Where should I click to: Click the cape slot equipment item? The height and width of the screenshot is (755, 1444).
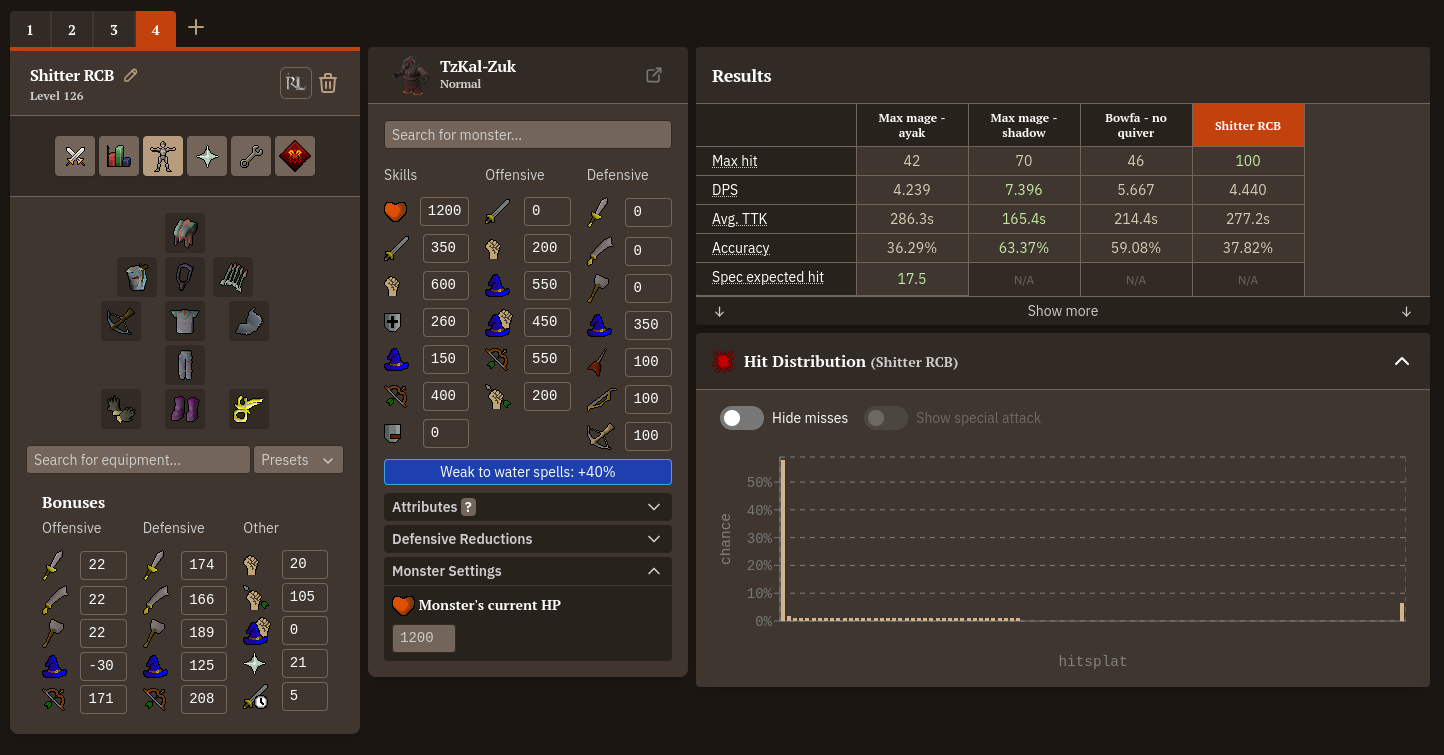point(137,277)
